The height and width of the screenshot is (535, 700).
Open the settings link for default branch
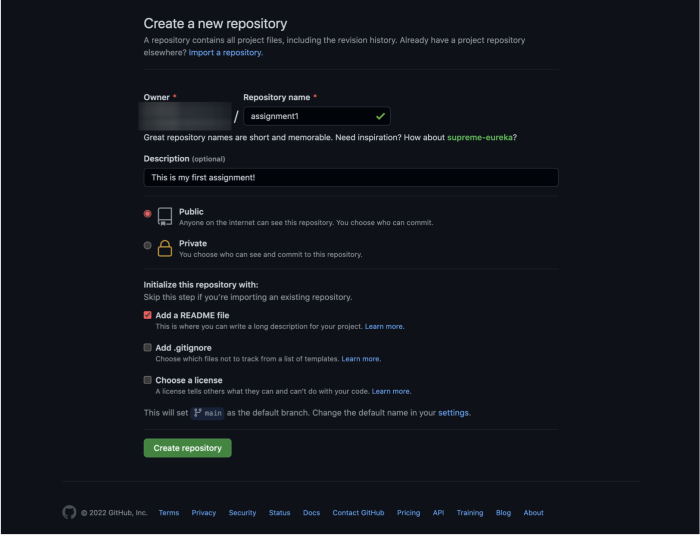pyautogui.click(x=453, y=412)
